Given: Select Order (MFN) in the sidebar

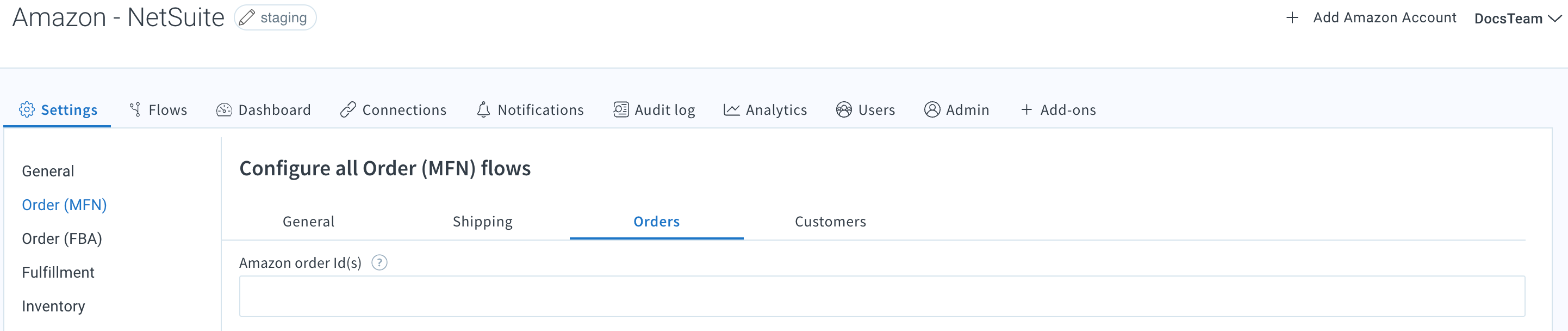Looking at the screenshot, I should (65, 205).
